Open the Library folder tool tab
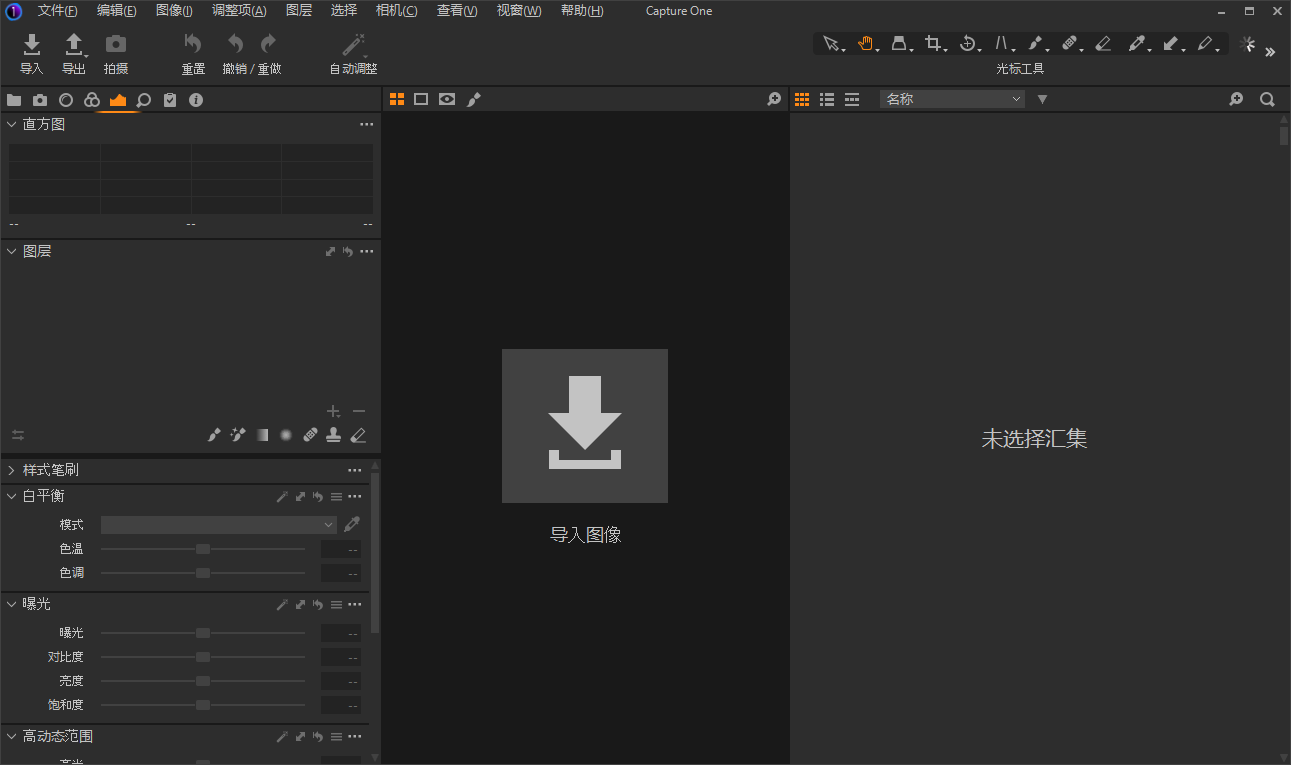The width and height of the screenshot is (1291, 765). click(14, 100)
